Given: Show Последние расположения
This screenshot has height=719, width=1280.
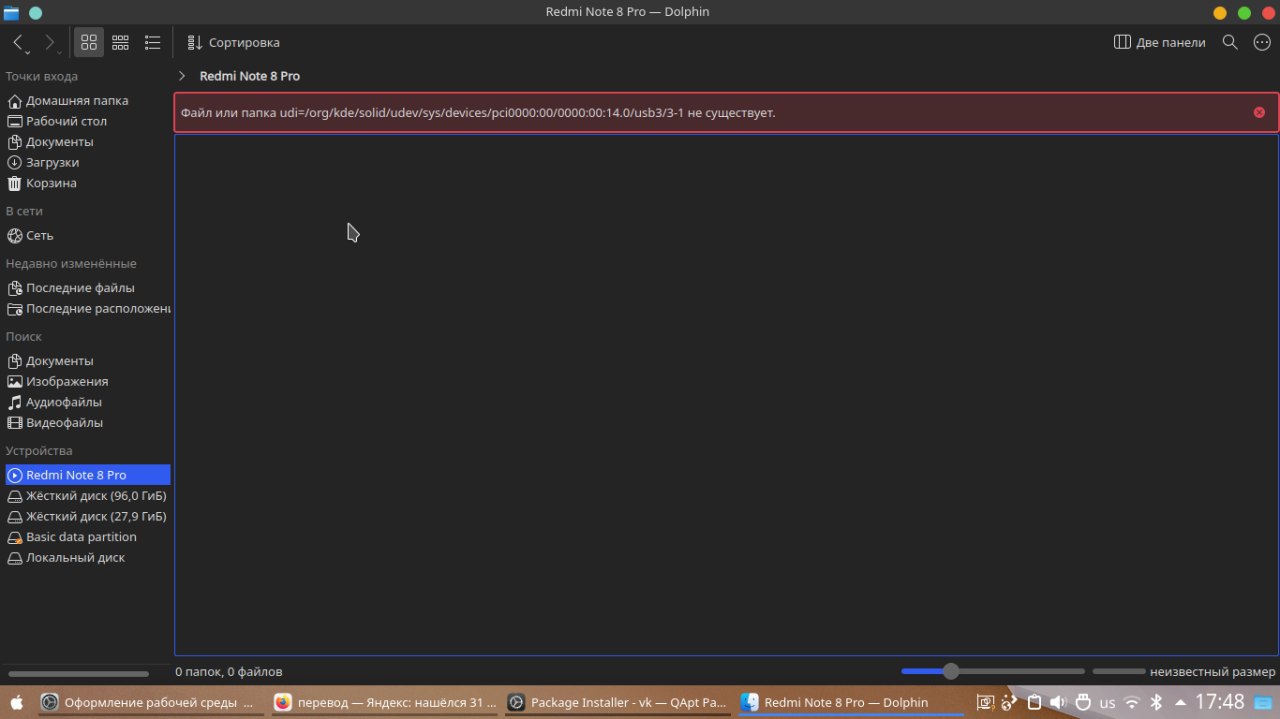Looking at the screenshot, I should click(86, 308).
